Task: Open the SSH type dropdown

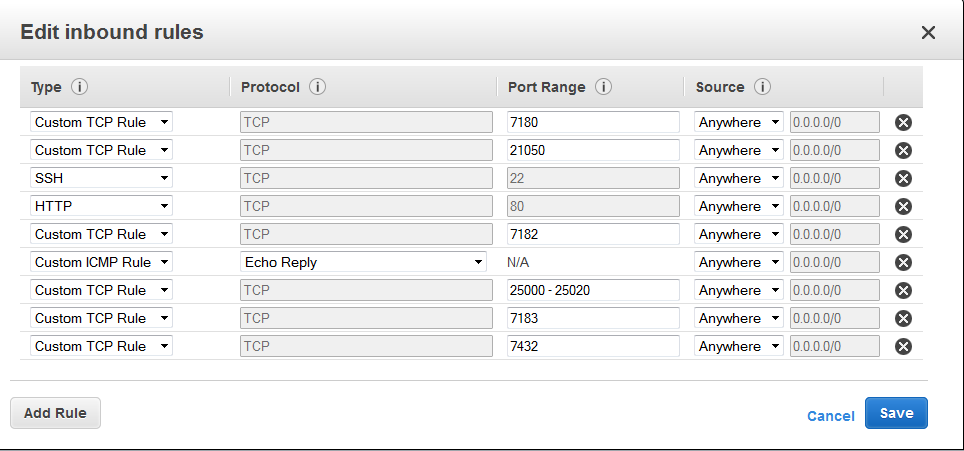Action: 101,178
